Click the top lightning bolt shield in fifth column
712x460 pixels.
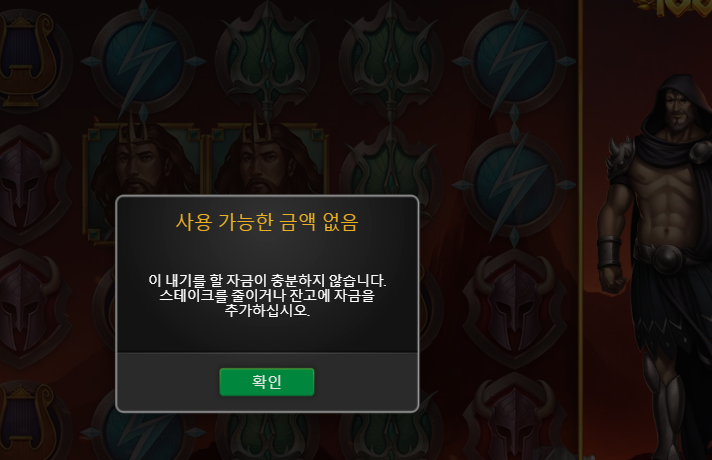click(x=514, y=60)
